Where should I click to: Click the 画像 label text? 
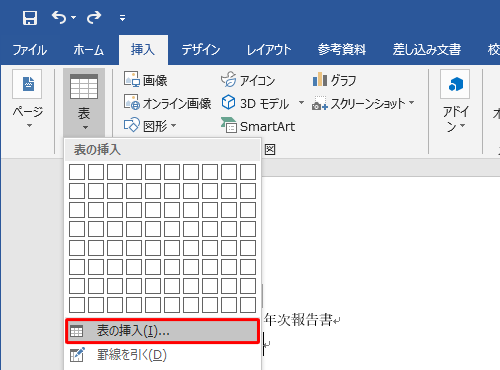pyautogui.click(x=155, y=80)
